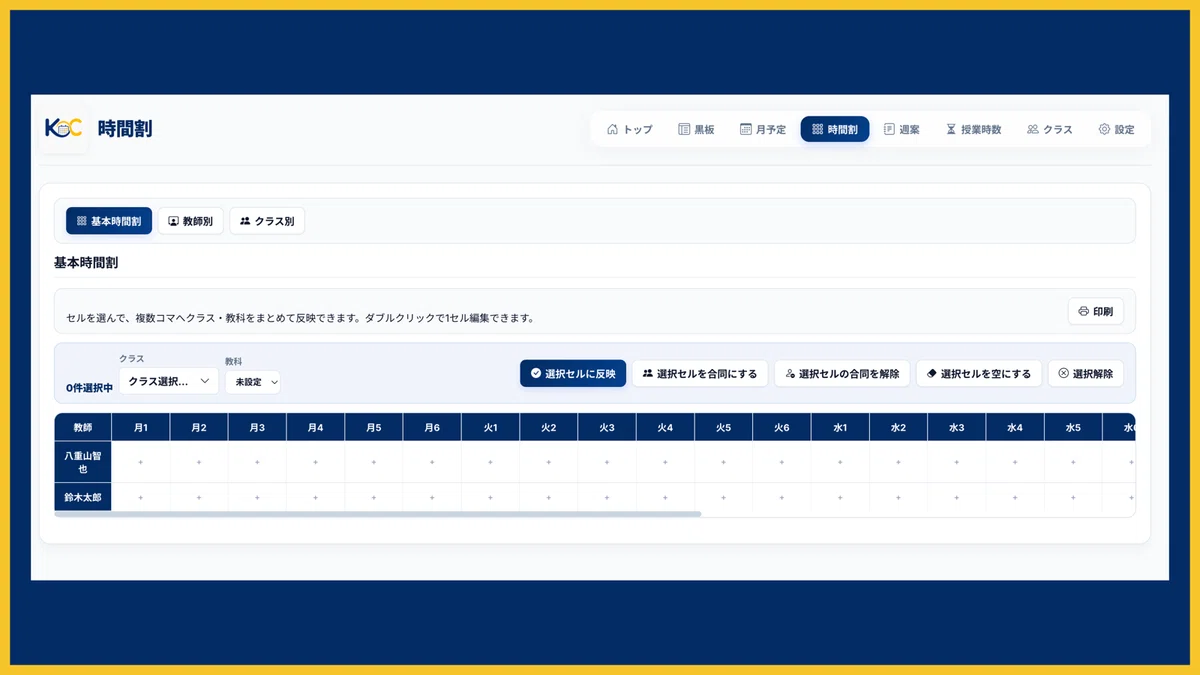The image size is (1200, 675).
Task: Open the 教科 未設定 dropdown
Action: coord(253,381)
